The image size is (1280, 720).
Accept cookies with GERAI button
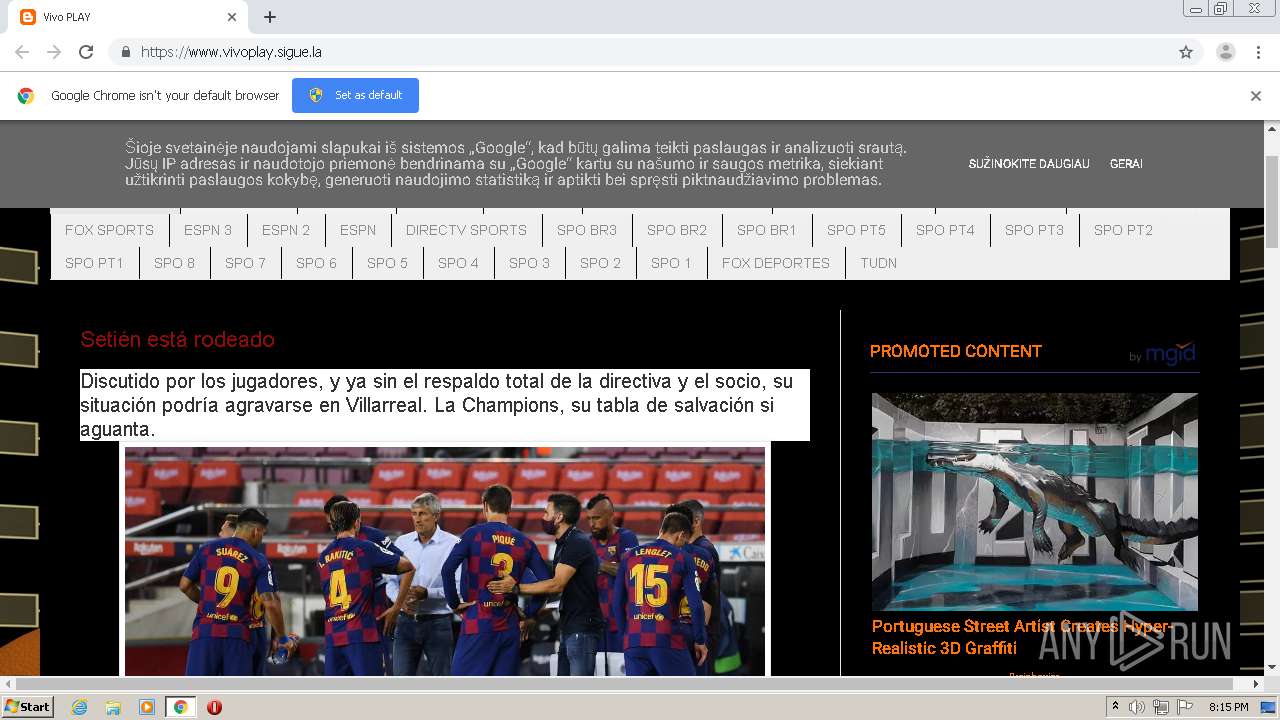pyautogui.click(x=1126, y=164)
